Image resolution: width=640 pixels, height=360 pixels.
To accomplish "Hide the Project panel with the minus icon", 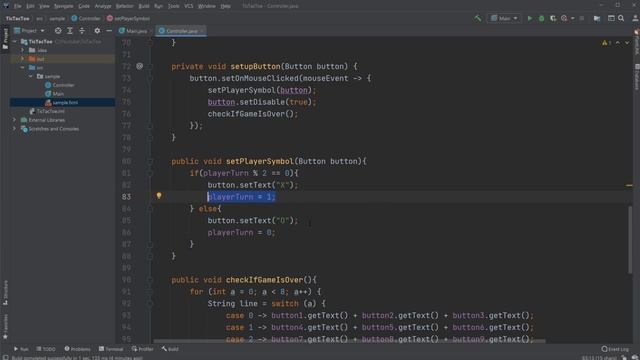I will (109, 31).
